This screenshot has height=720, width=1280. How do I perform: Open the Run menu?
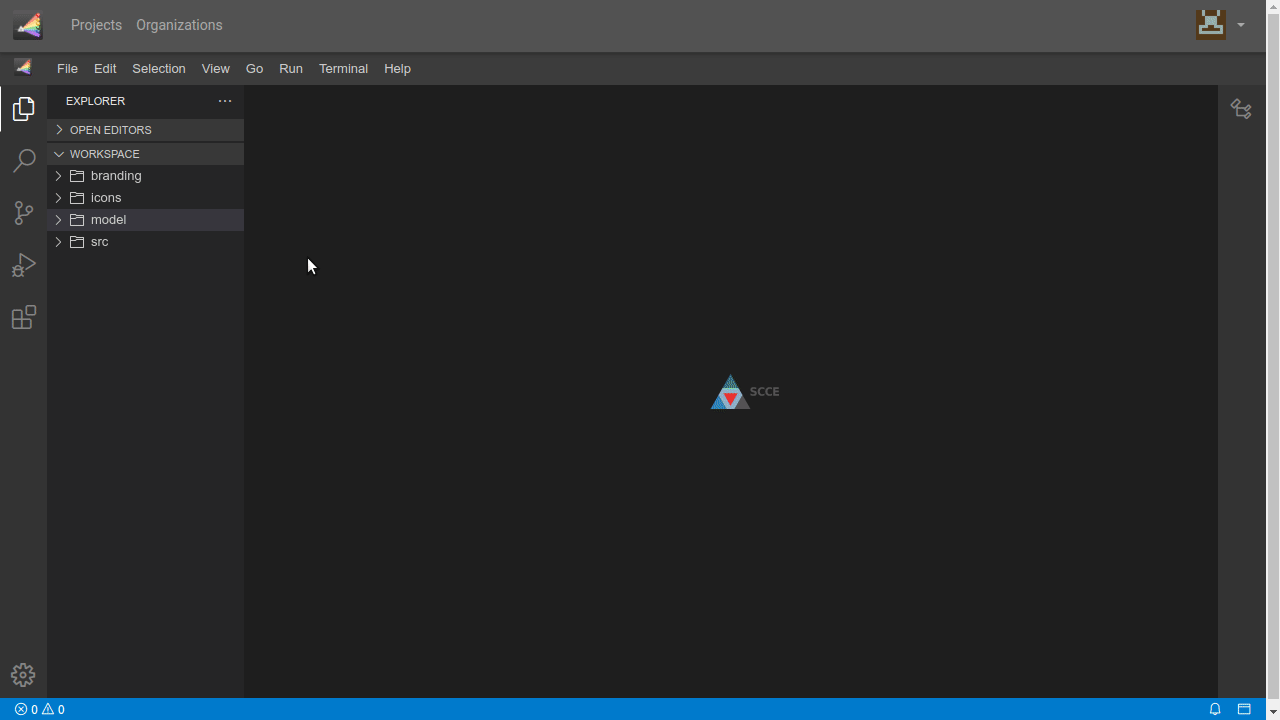[x=291, y=69]
